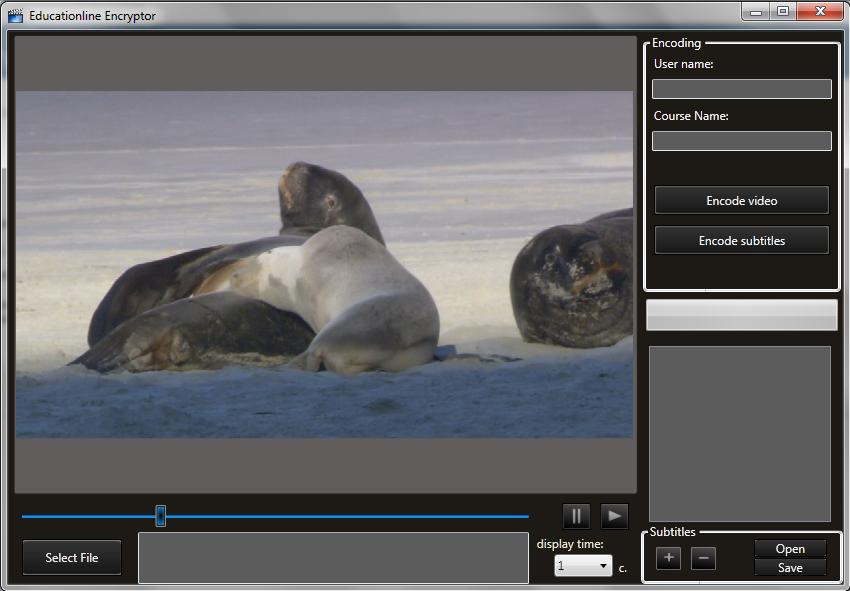Click the subtitle text box beside Select File
This screenshot has width=850, height=591.
point(333,558)
